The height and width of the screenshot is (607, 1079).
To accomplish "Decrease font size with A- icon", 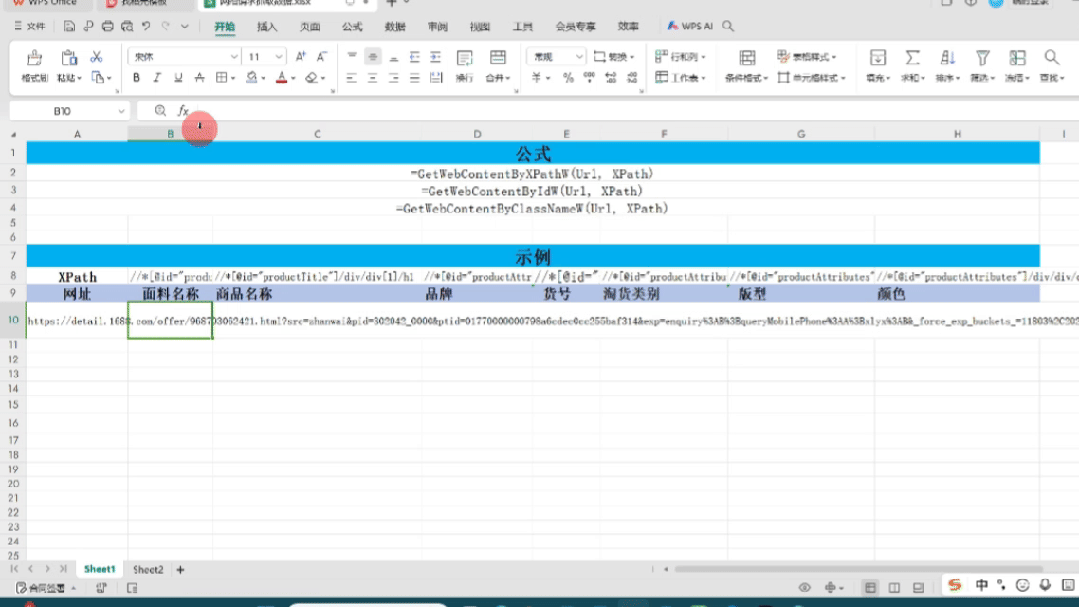I will 321,56.
